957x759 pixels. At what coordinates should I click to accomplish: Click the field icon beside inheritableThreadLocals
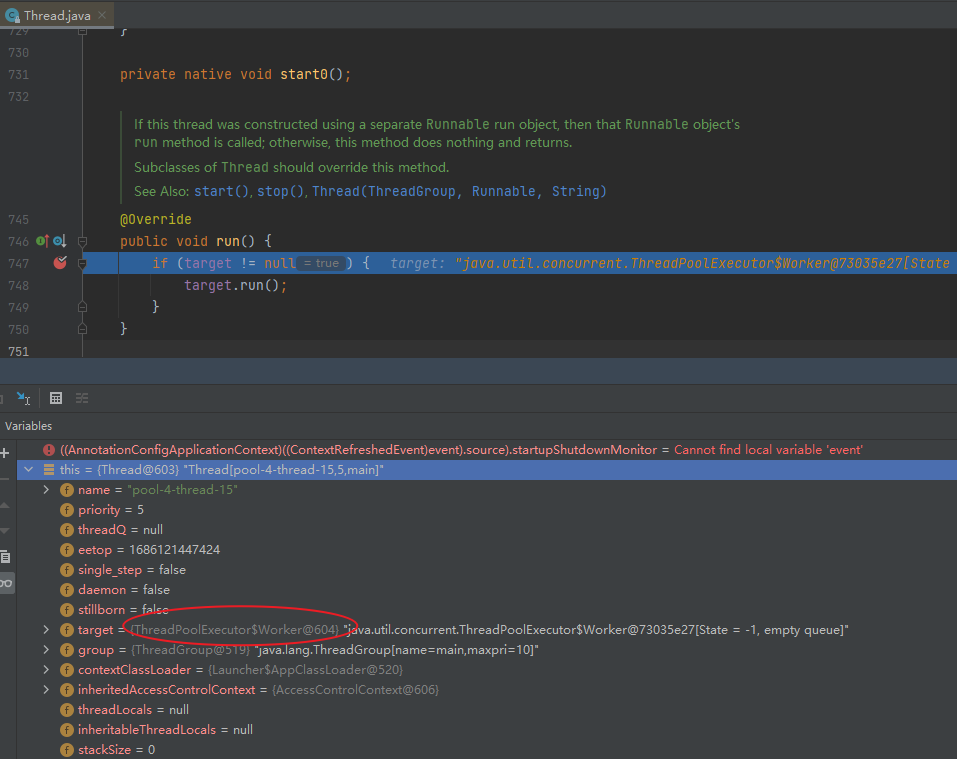[67, 730]
